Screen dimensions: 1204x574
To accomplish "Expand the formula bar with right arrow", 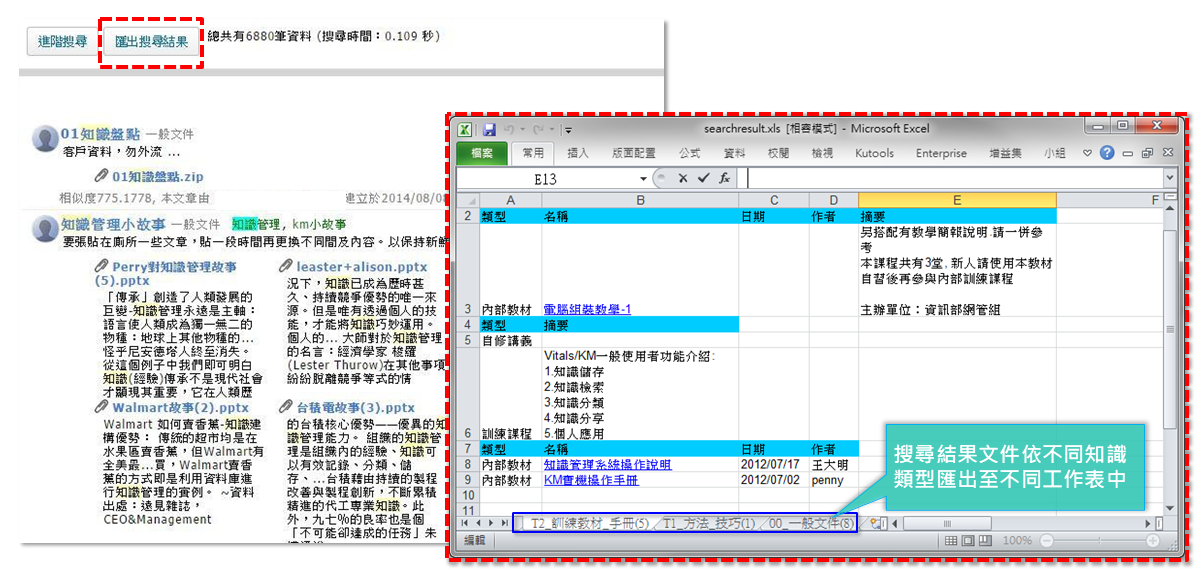I will point(1170,178).
